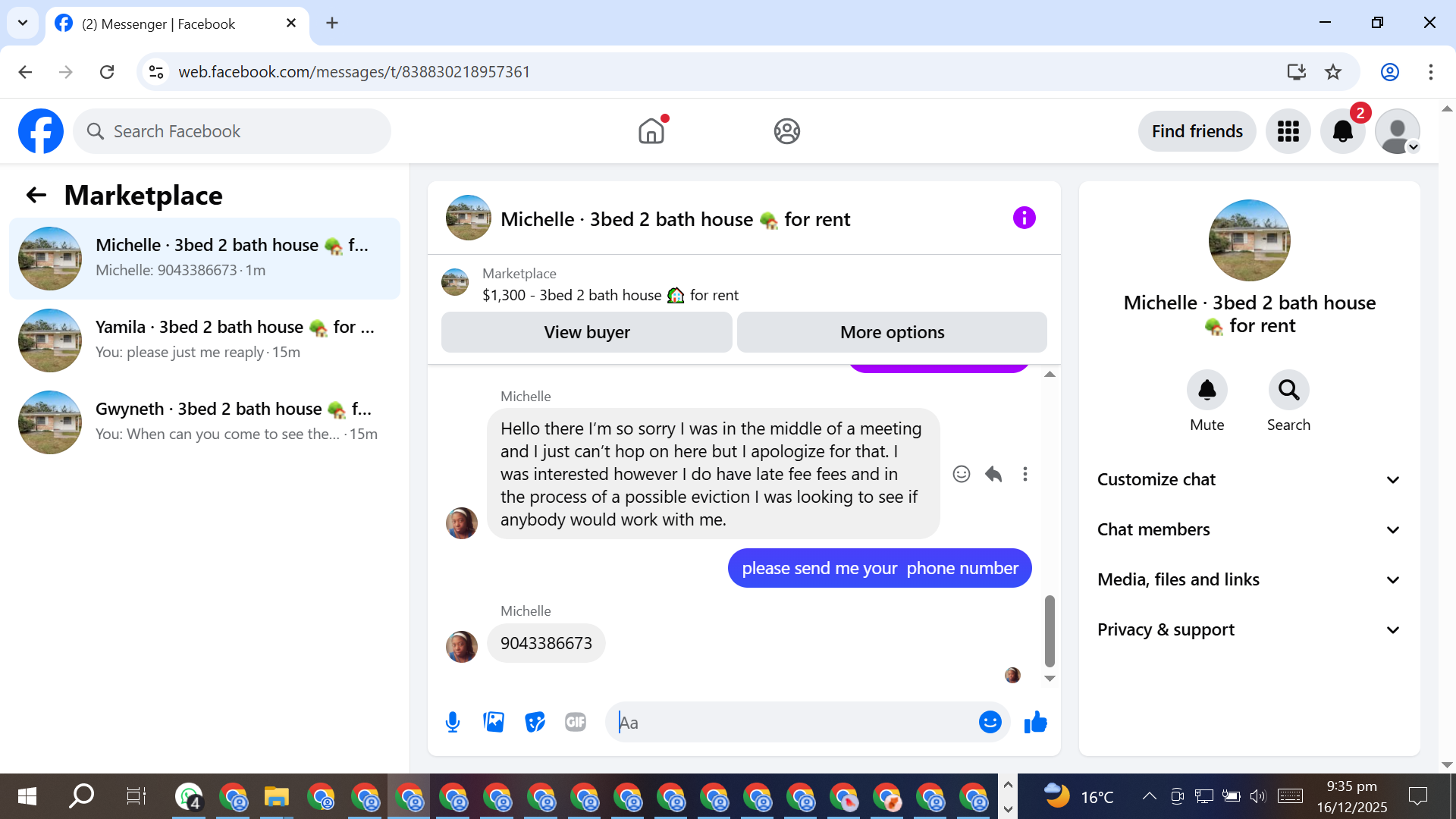Click Find friends button
The width and height of the screenshot is (1456, 819).
pyautogui.click(x=1197, y=131)
